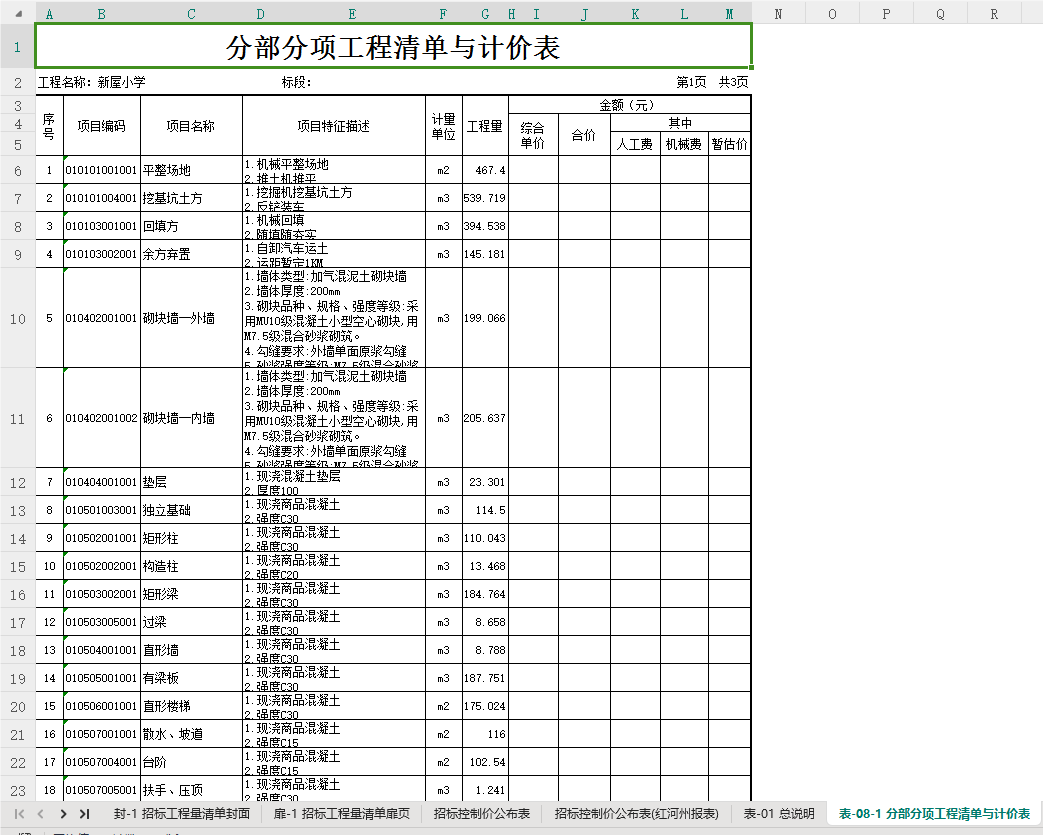Select column D header
1043x835 pixels.
click(260, 14)
